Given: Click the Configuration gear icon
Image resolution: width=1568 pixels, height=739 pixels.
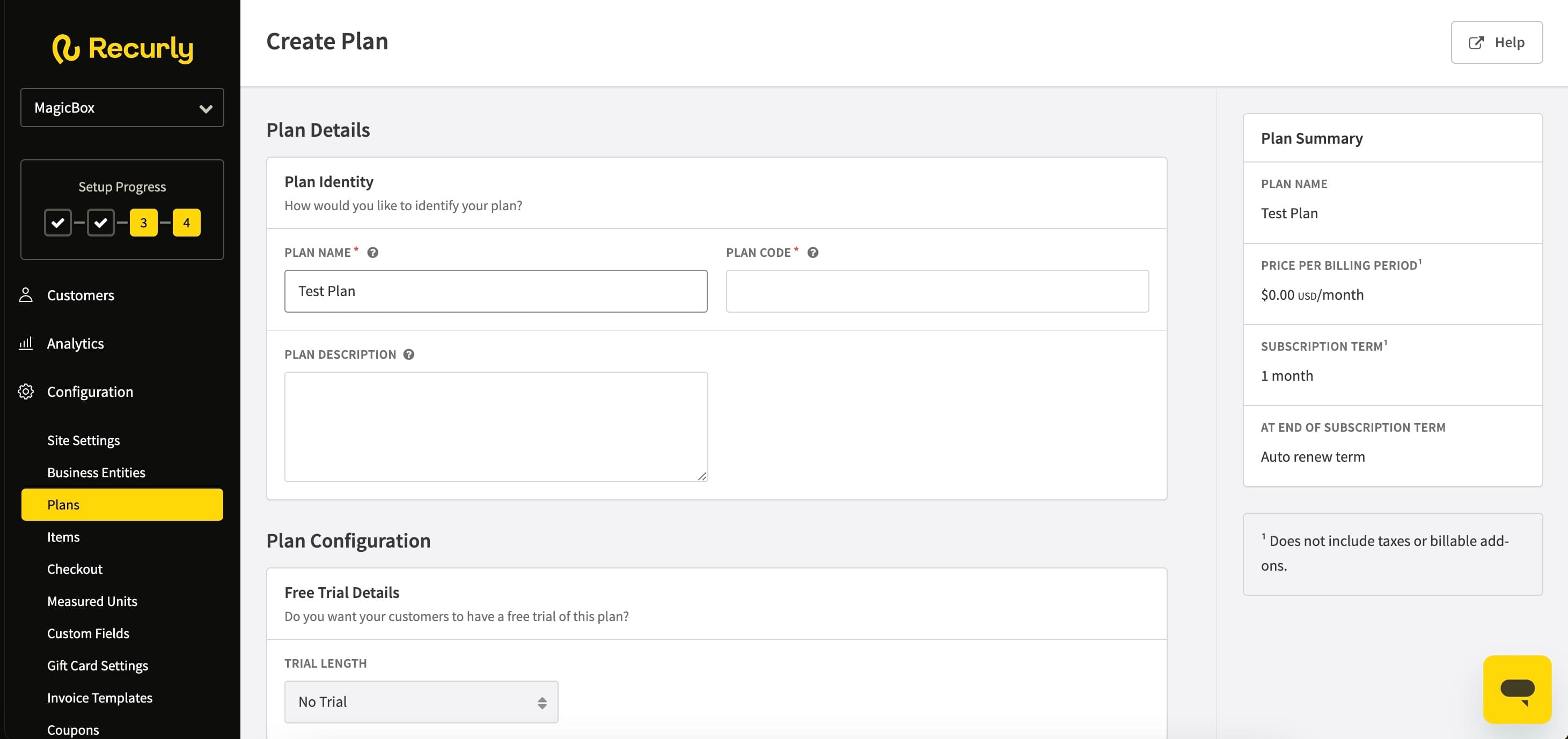Looking at the screenshot, I should pos(26,391).
